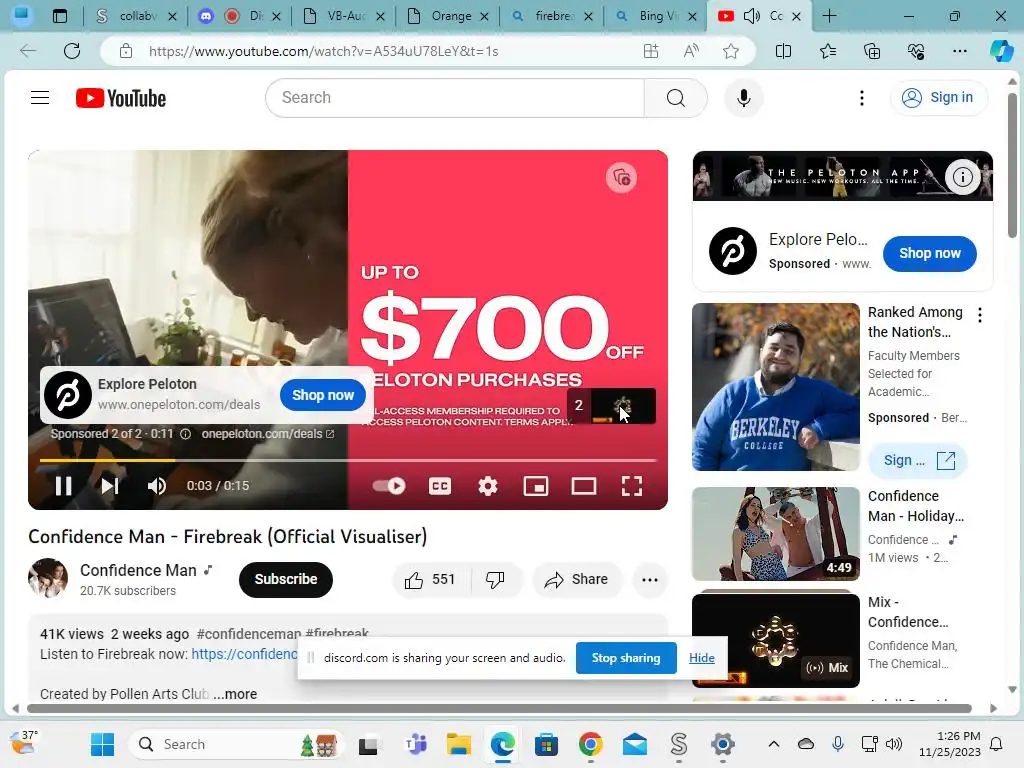Click the YouTube search magnifier button
Viewport: 1024px width, 768px height.
[x=675, y=98]
